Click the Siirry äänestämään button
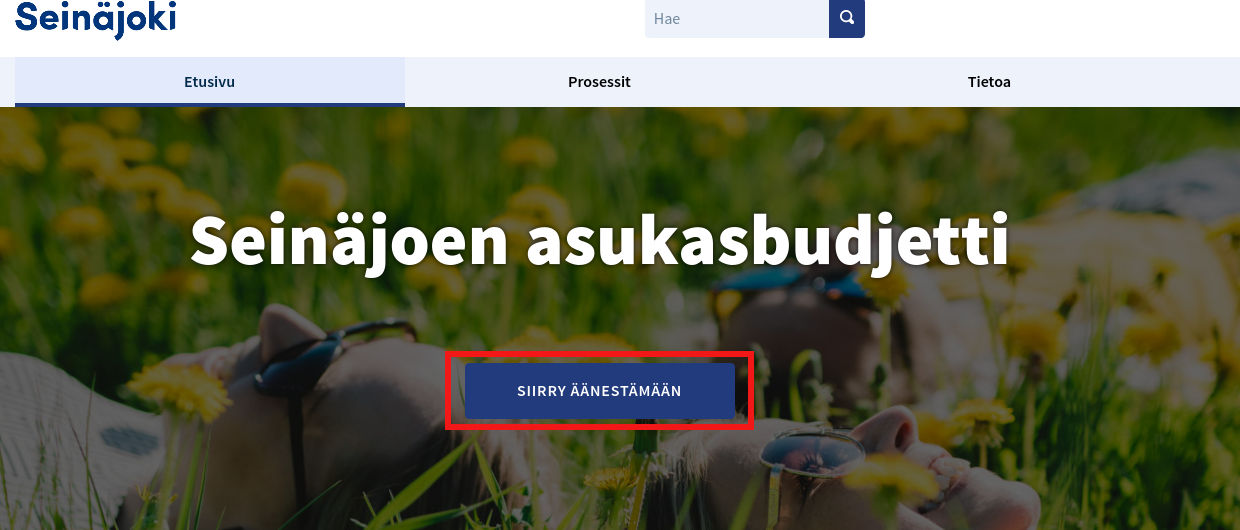The height and width of the screenshot is (530, 1240). point(600,391)
